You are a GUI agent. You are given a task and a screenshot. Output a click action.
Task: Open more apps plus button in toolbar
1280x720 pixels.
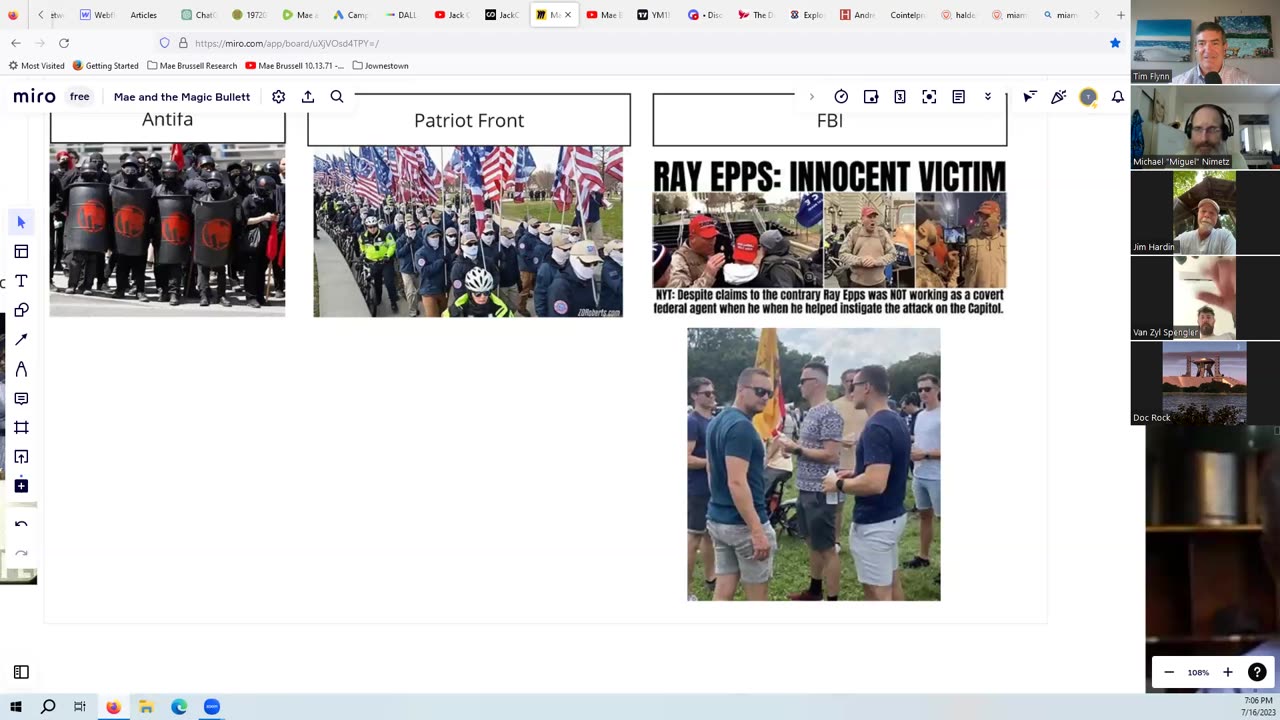coord(21,486)
